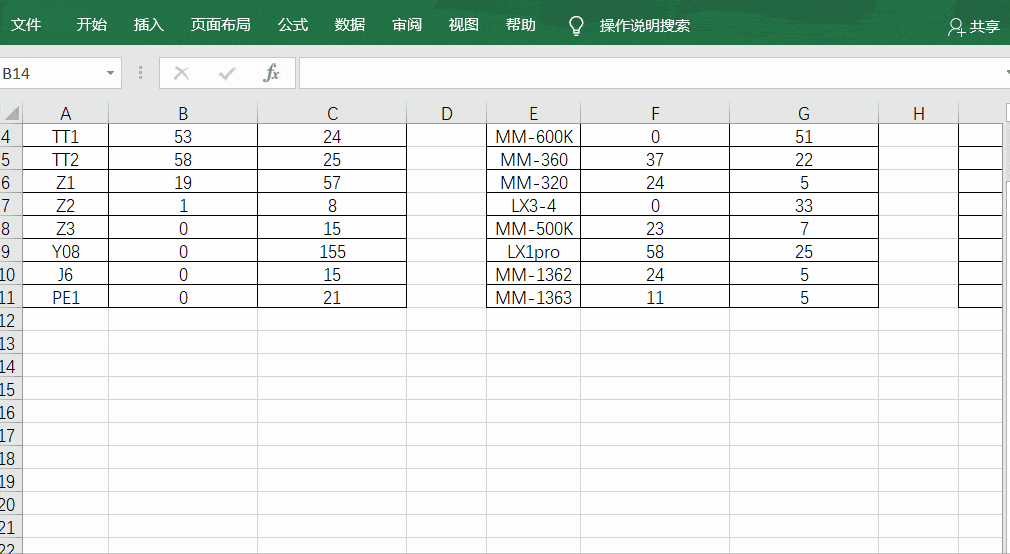The image size is (1010, 554).
Task: Select column header C
Action: 332,114
